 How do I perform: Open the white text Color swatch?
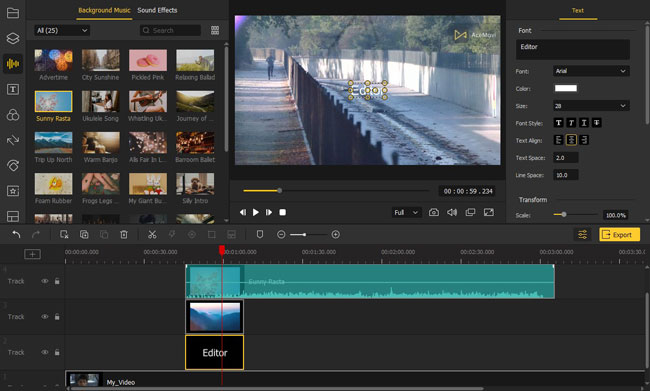[566, 88]
